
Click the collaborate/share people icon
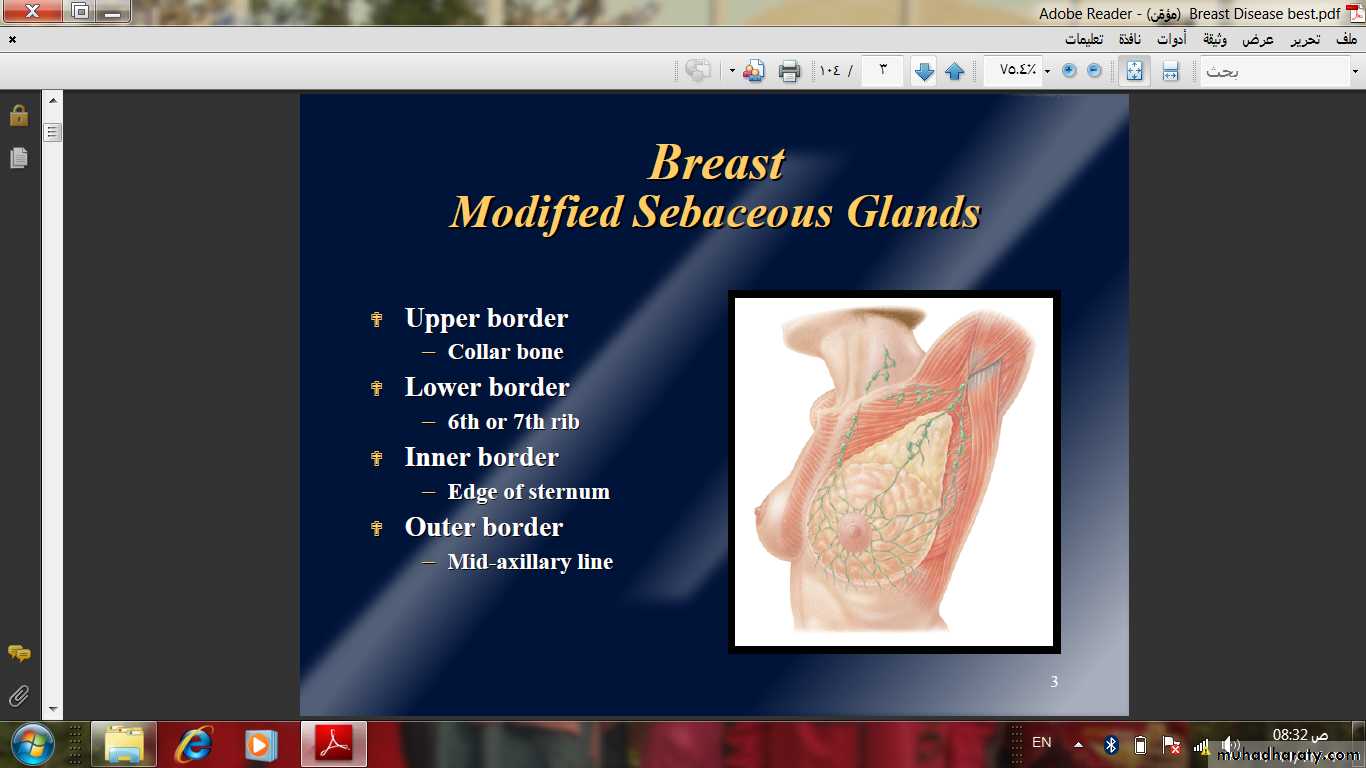[x=754, y=71]
